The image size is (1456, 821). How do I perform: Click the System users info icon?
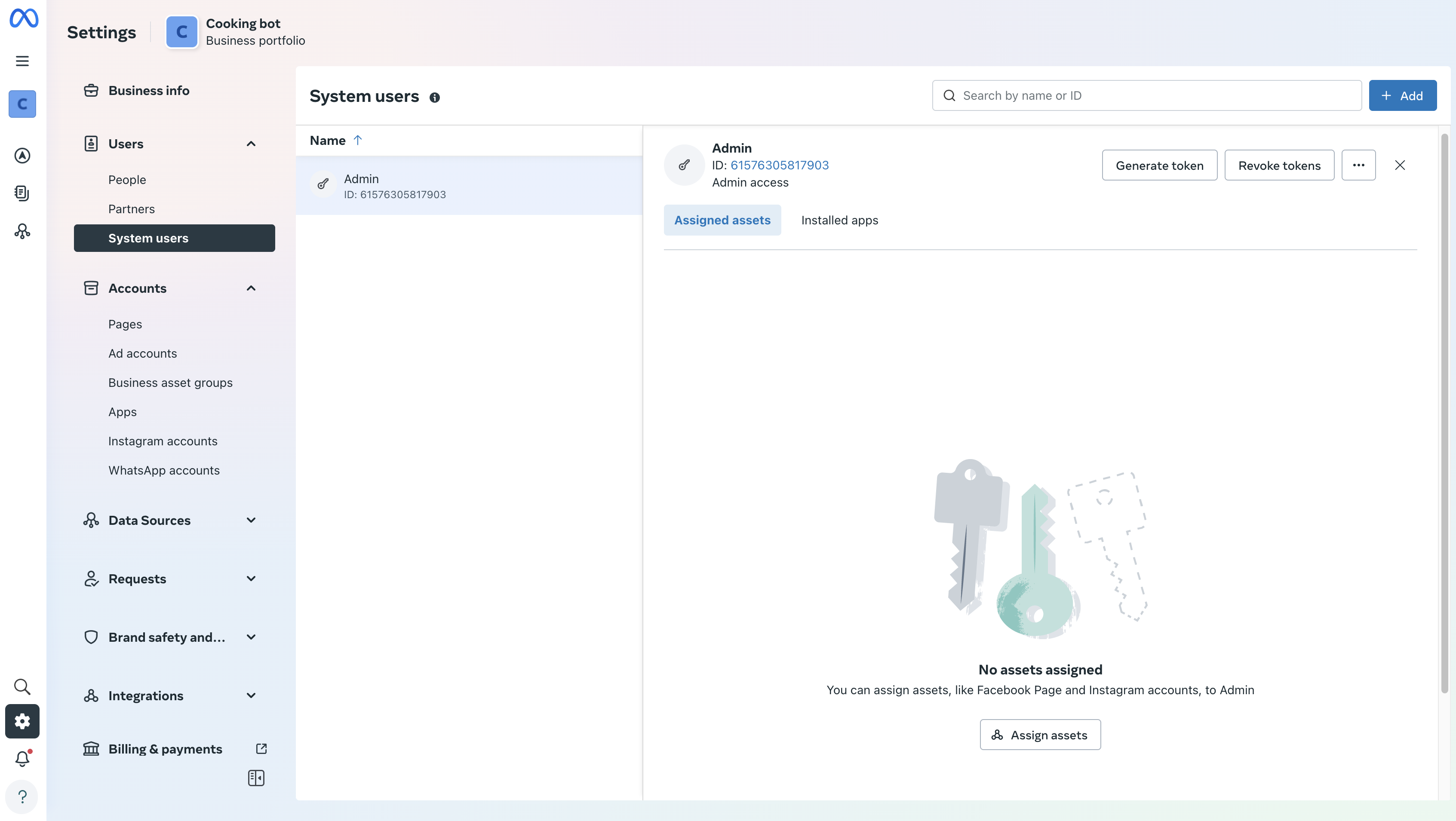[435, 97]
